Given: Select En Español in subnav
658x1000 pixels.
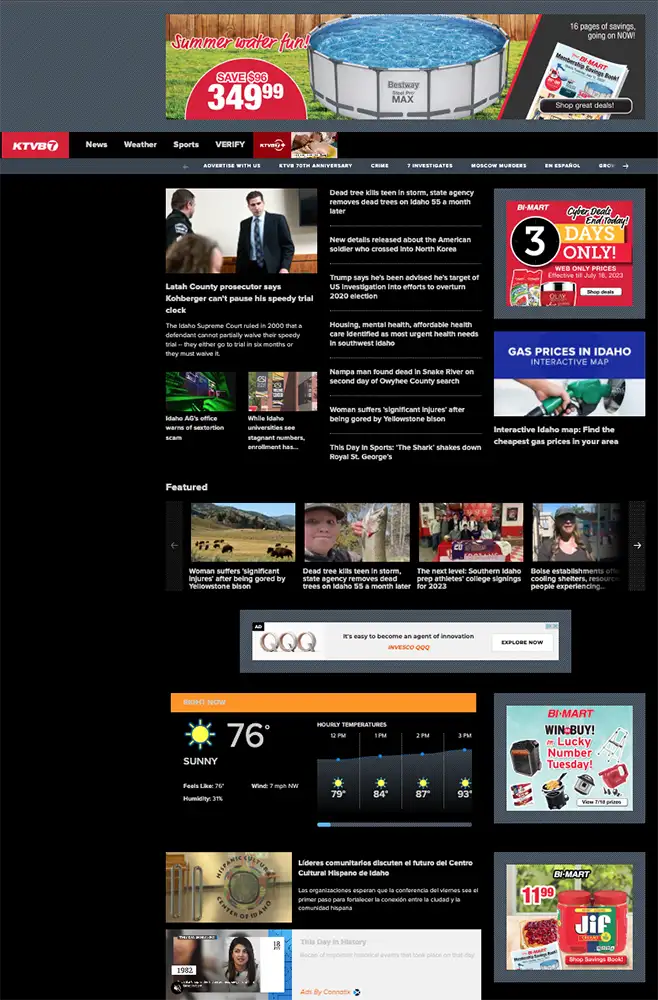Looking at the screenshot, I should 562,166.
